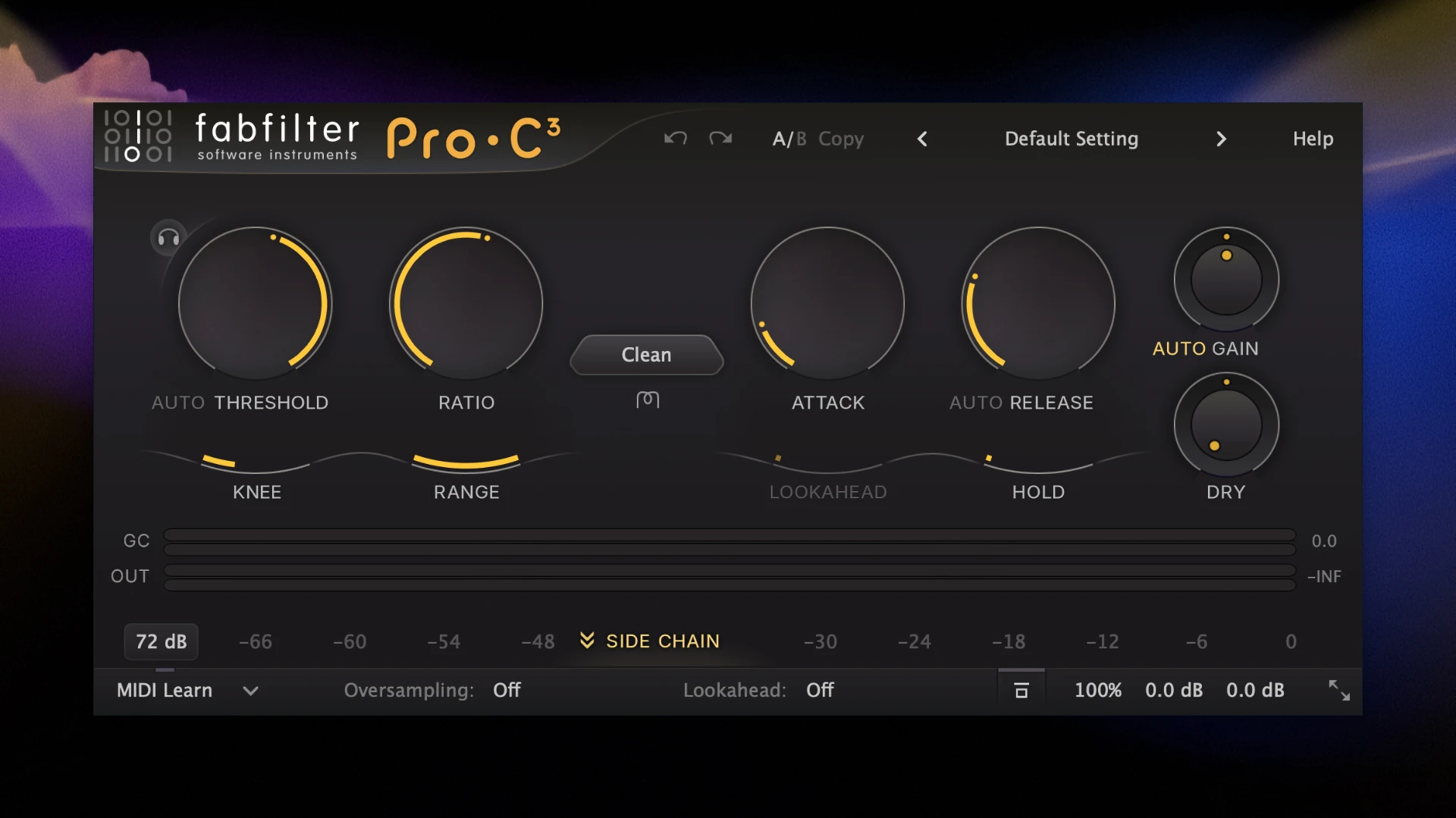Open the Default Setting preset menu
The image size is (1456, 818).
1072,139
